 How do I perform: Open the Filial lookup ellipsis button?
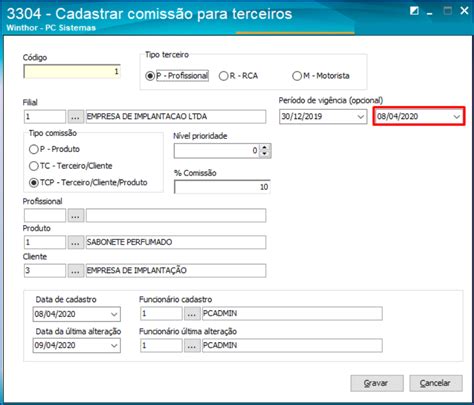[x=76, y=117]
